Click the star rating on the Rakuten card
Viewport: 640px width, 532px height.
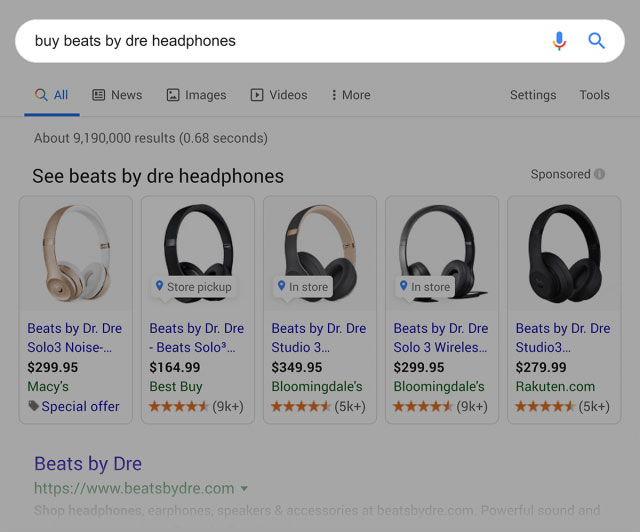point(545,406)
